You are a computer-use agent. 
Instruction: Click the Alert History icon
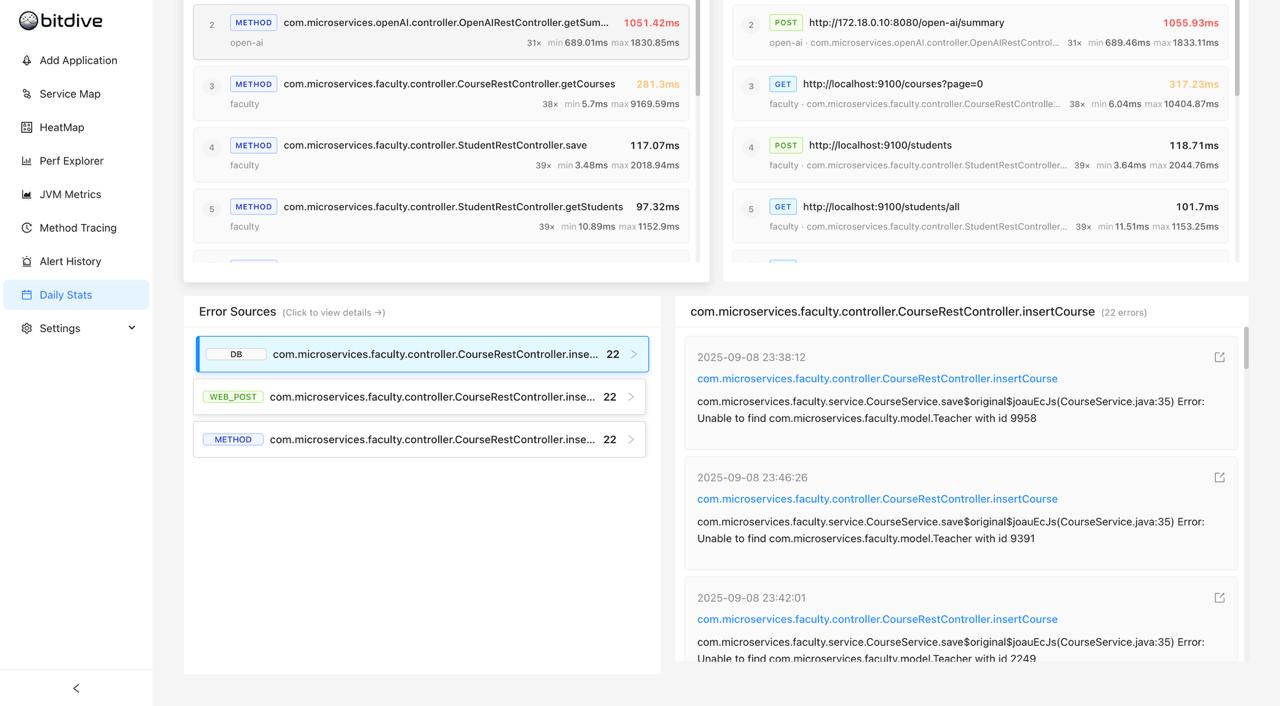[x=27, y=262]
